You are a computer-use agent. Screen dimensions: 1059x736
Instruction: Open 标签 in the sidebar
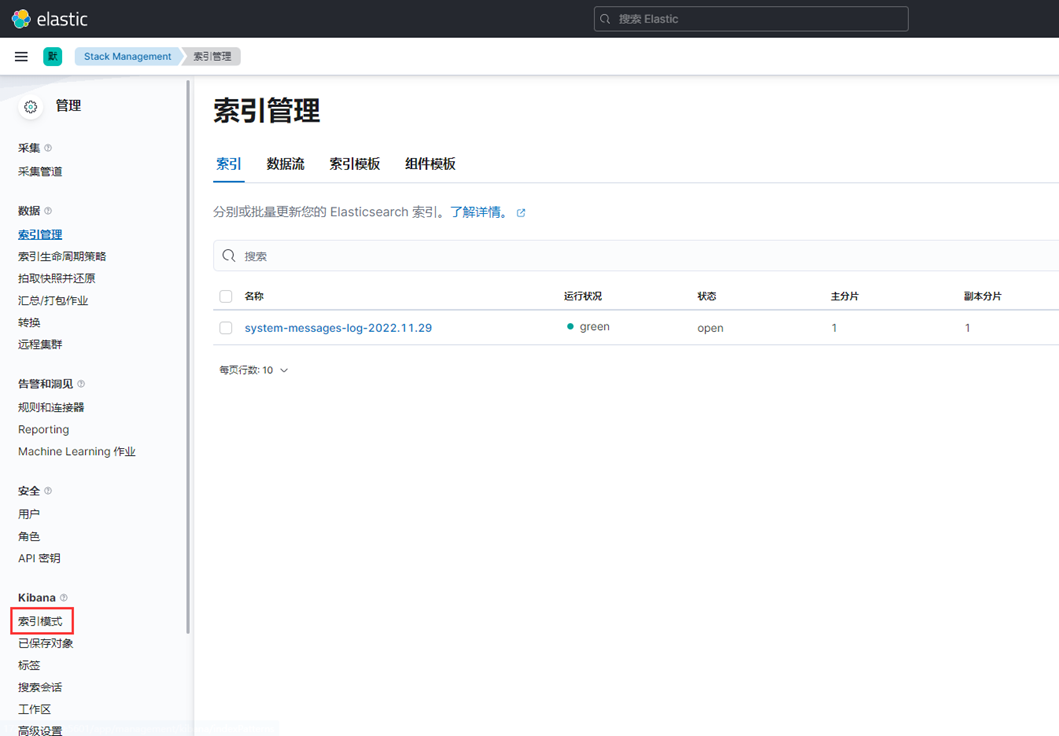(29, 665)
